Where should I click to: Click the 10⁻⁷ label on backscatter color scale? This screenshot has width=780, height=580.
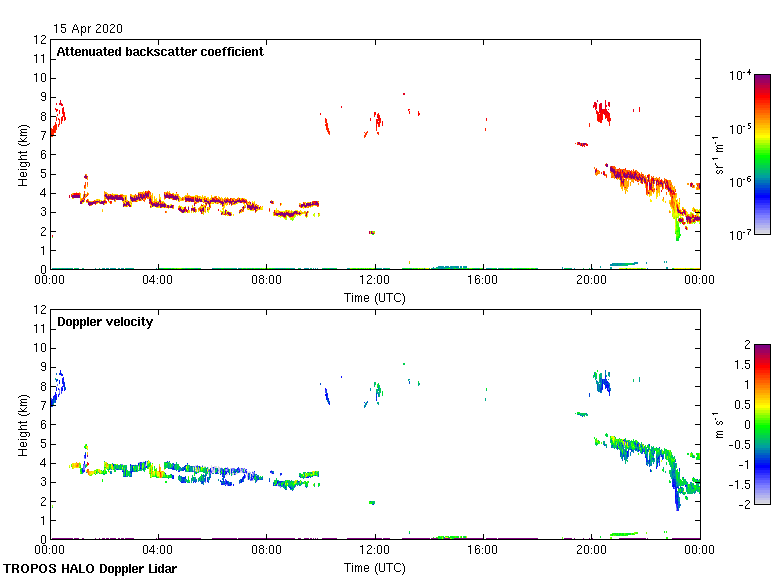point(740,235)
